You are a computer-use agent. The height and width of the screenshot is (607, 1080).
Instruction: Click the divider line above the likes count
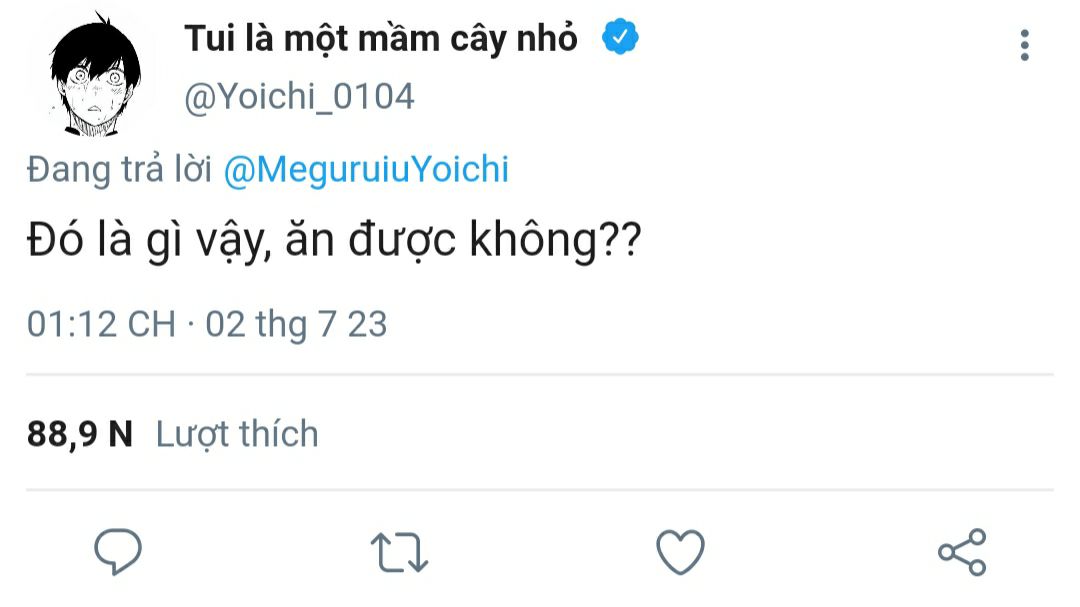point(540,375)
